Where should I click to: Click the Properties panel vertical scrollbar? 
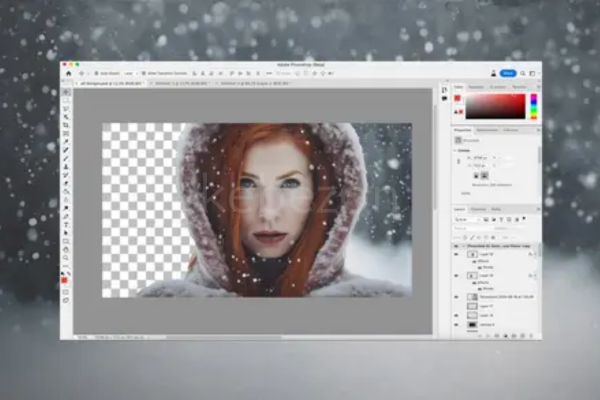coord(540,155)
